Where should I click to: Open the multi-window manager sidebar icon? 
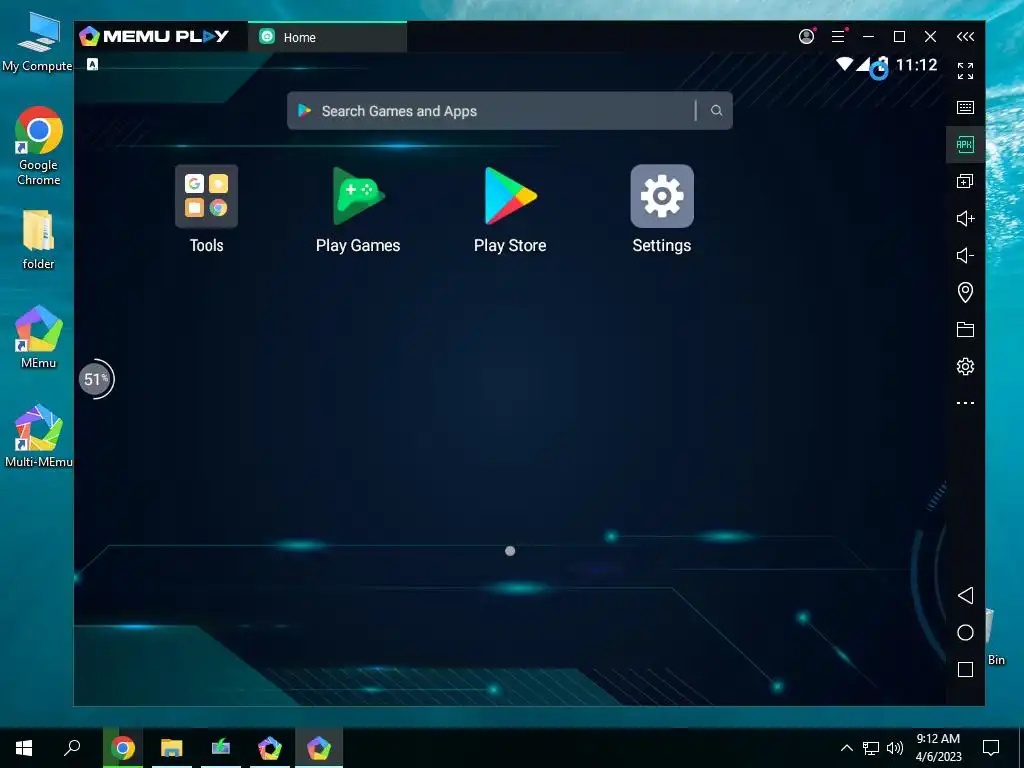[x=965, y=182]
